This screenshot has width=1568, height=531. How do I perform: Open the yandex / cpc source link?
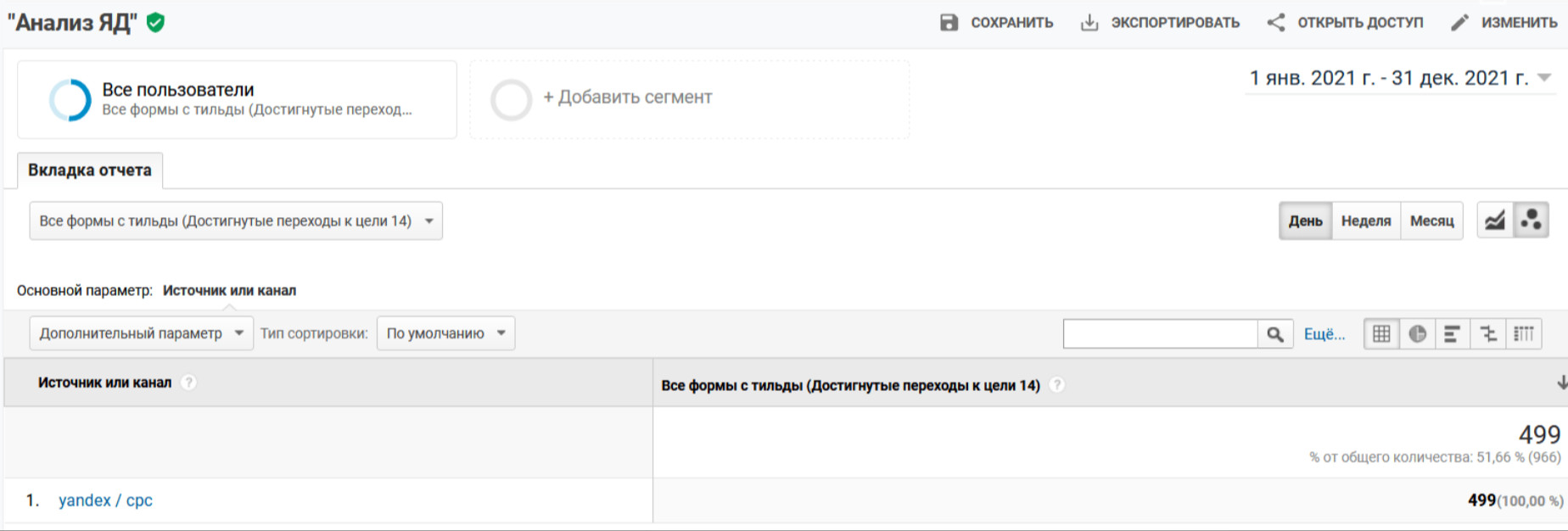[x=105, y=500]
